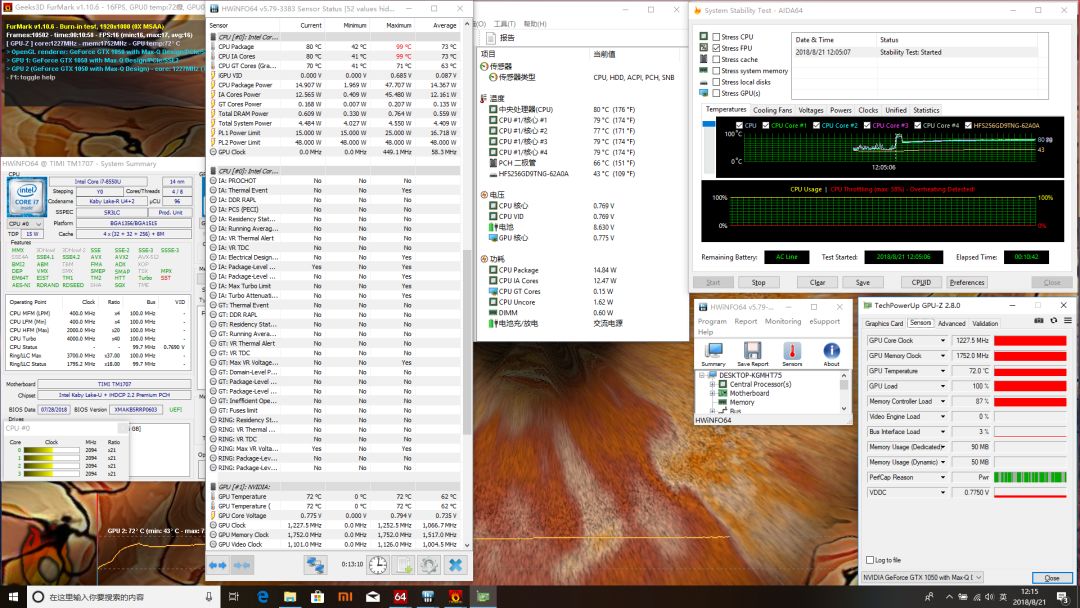Click expand columns left-right arrows in sensor window

218,565
